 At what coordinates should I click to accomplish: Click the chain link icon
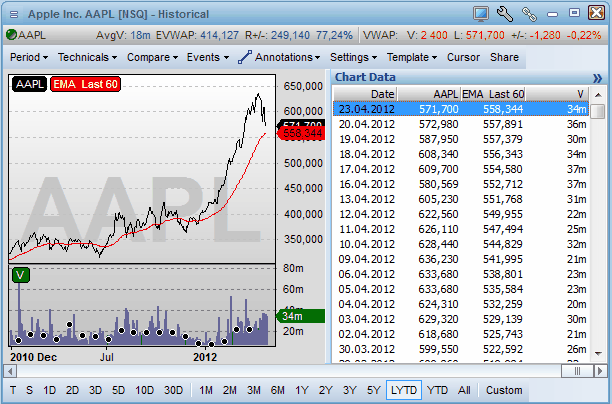(529, 14)
